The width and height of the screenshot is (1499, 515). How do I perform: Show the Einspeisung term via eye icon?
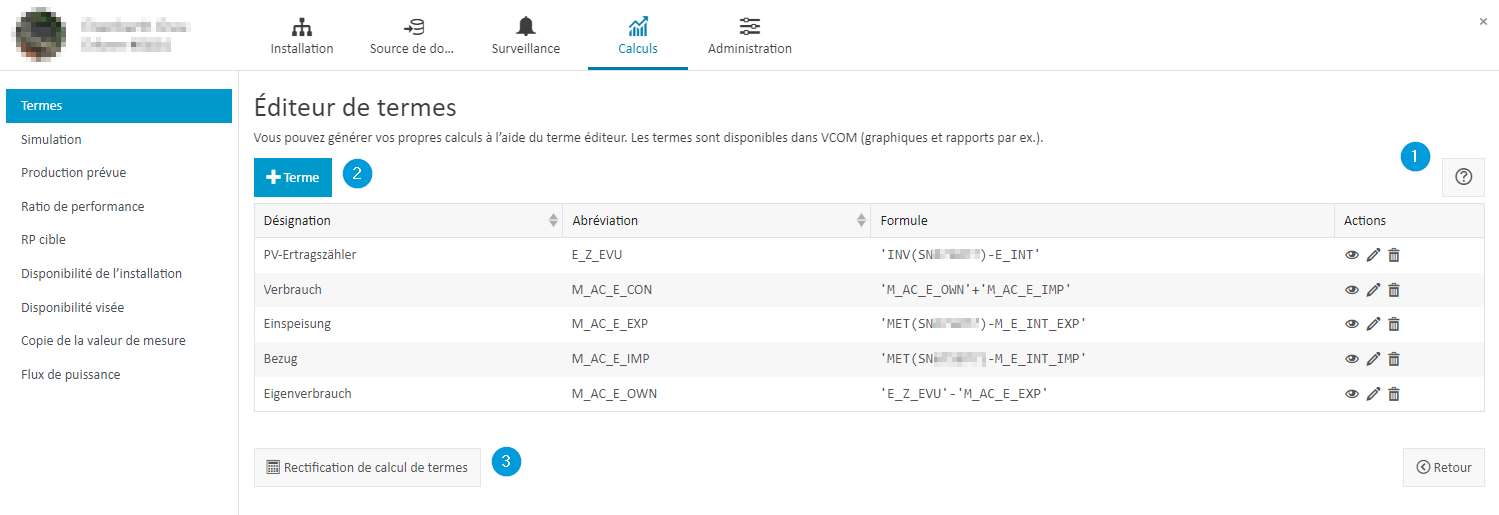point(1352,324)
